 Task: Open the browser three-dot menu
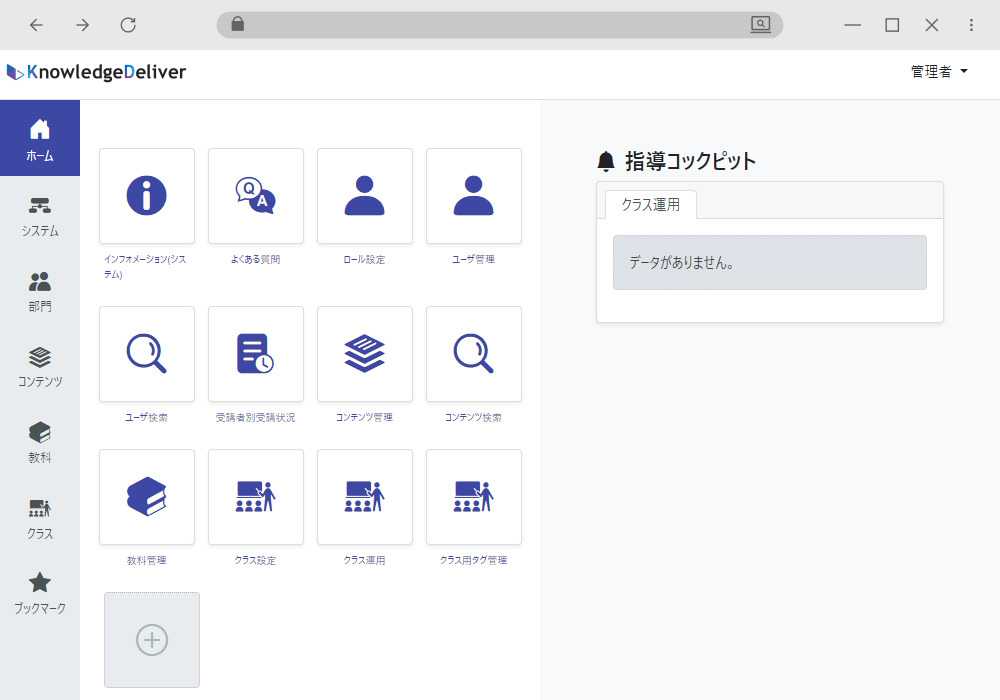click(x=971, y=25)
